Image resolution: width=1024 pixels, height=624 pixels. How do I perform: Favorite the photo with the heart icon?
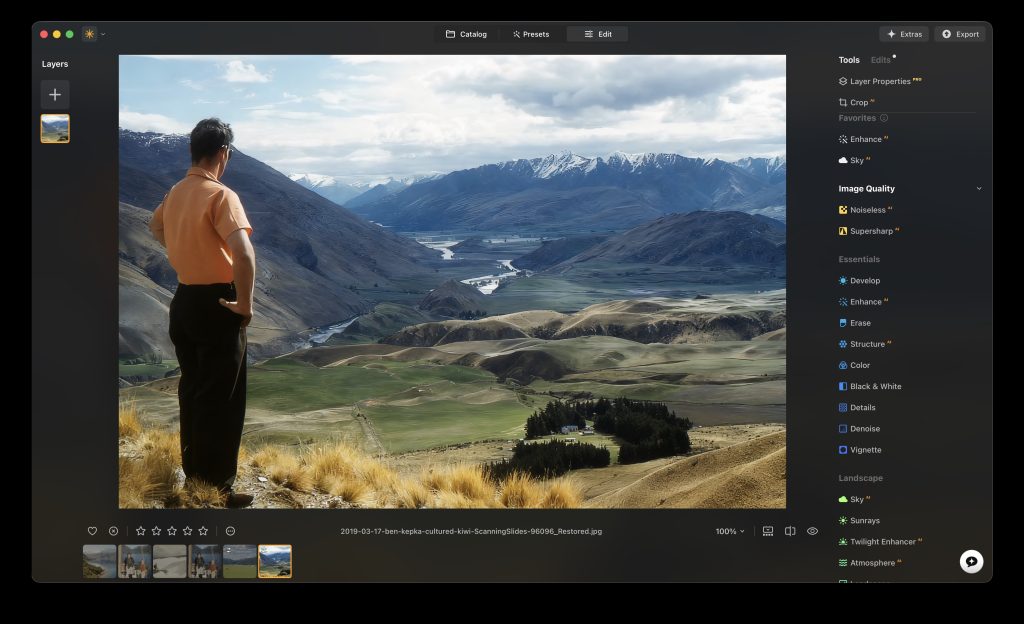pos(91,531)
